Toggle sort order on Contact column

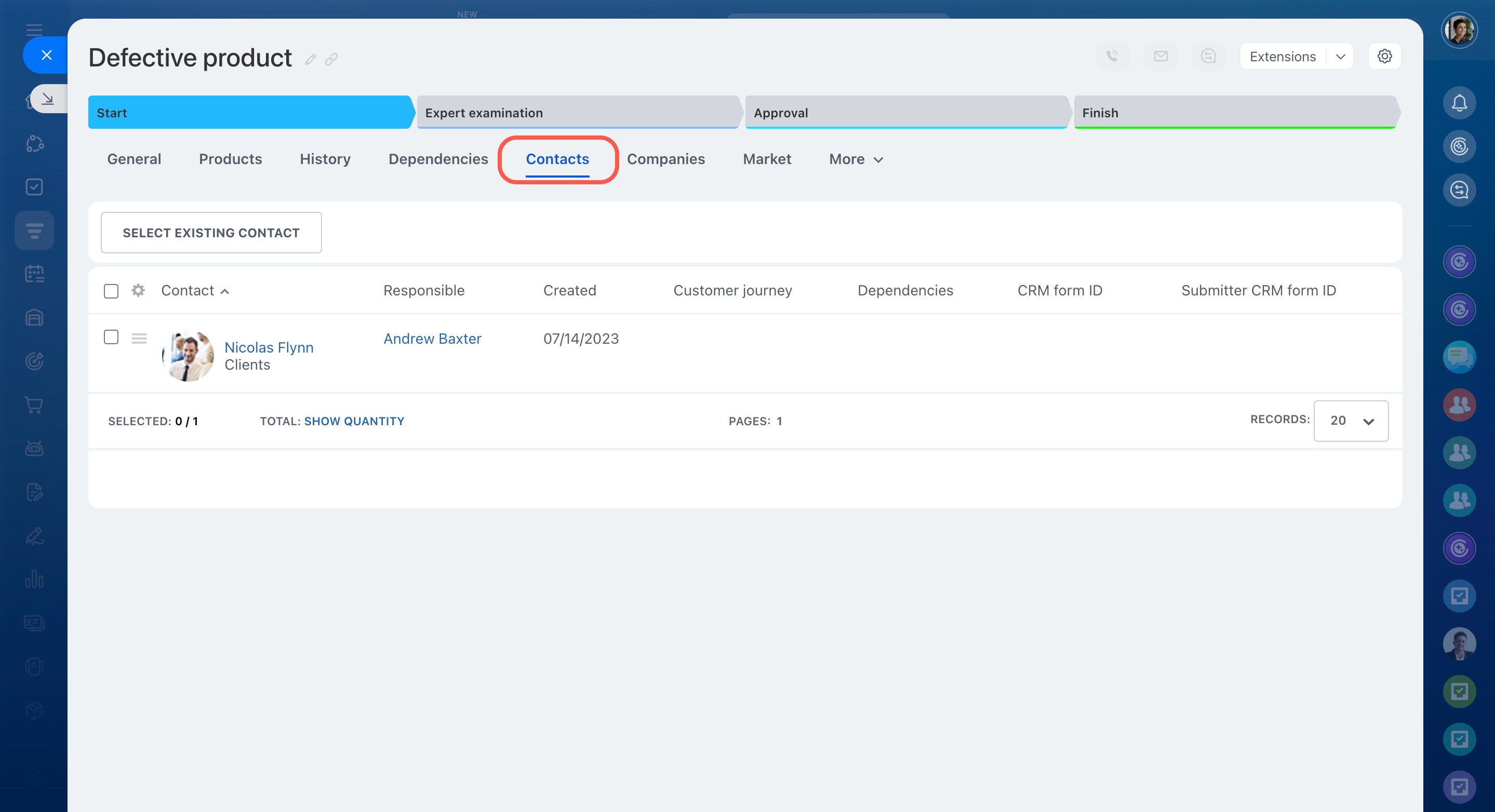coord(195,291)
